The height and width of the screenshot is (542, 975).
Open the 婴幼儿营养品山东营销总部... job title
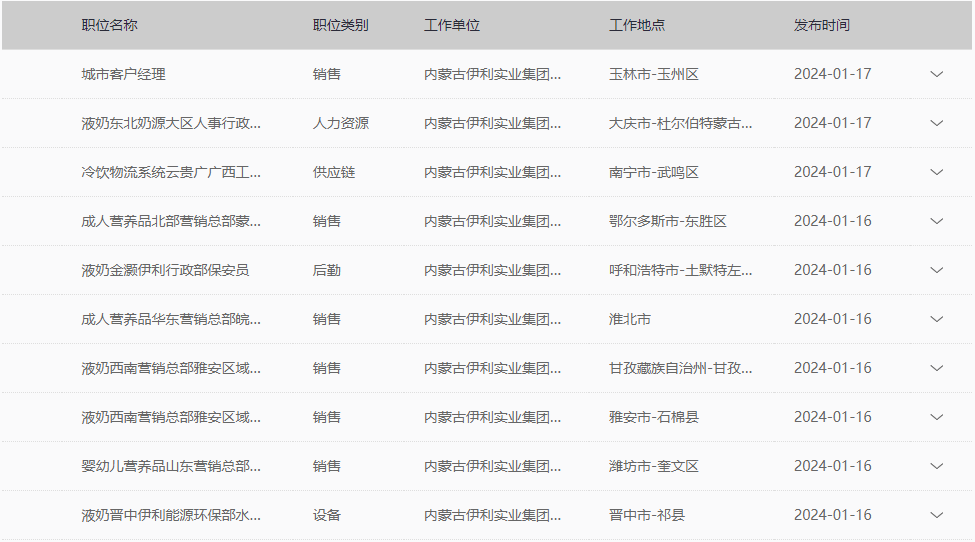pos(171,466)
